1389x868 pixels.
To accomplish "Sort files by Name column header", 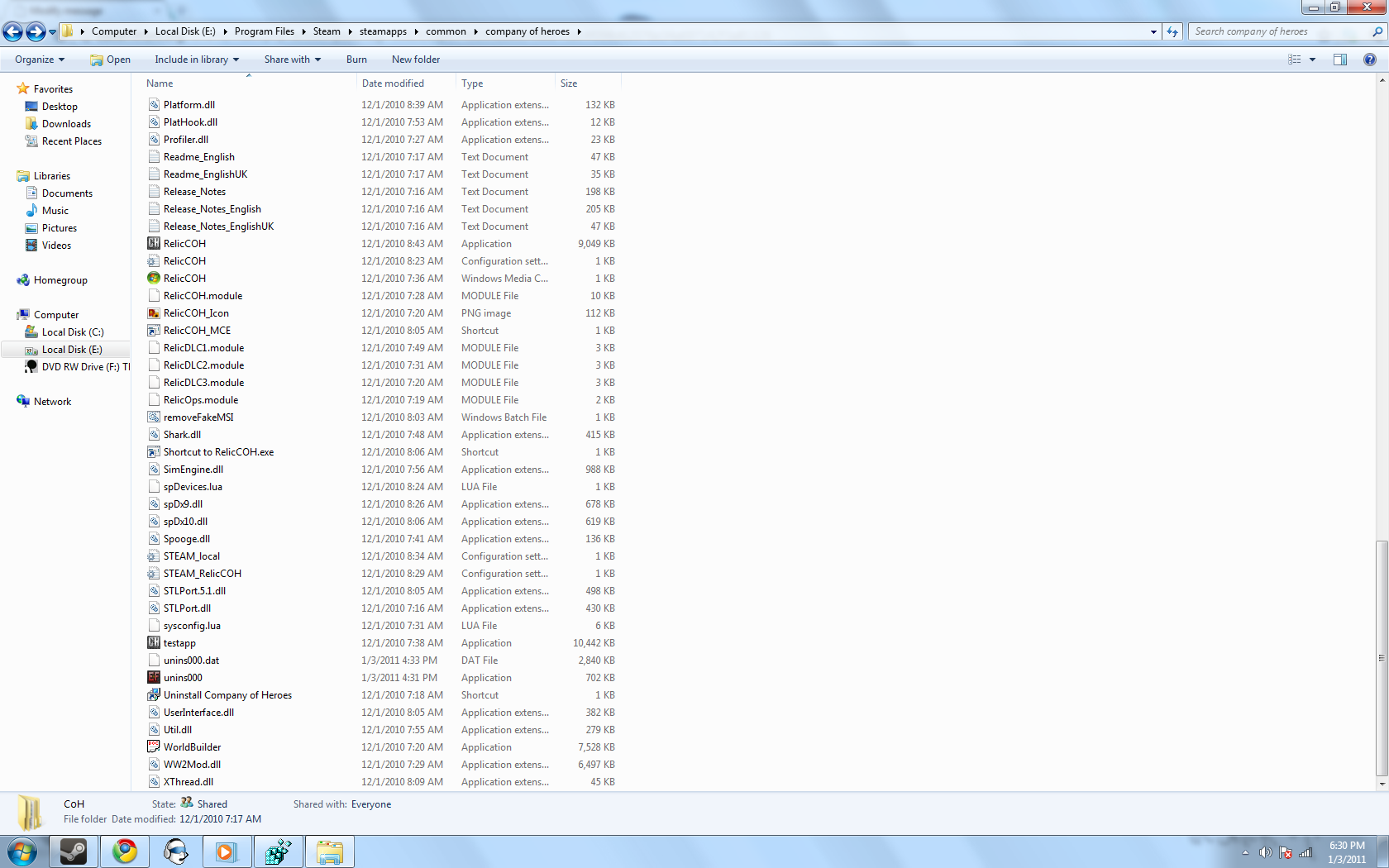I will pyautogui.click(x=248, y=83).
